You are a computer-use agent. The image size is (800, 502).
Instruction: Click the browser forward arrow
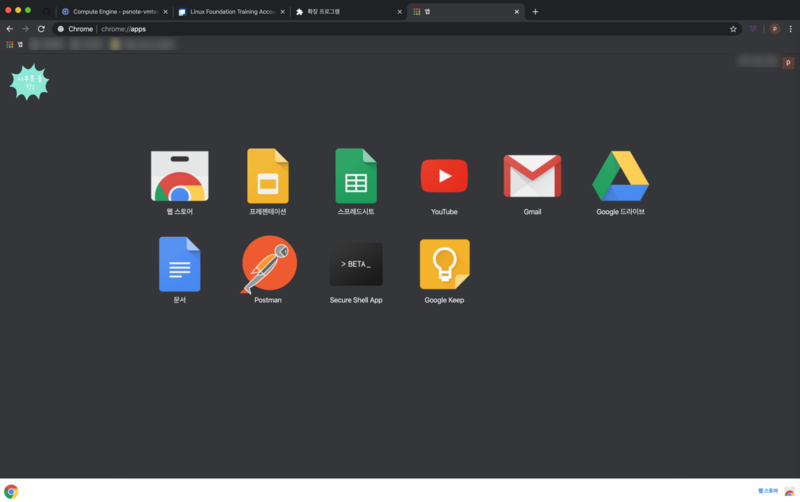click(x=26, y=29)
